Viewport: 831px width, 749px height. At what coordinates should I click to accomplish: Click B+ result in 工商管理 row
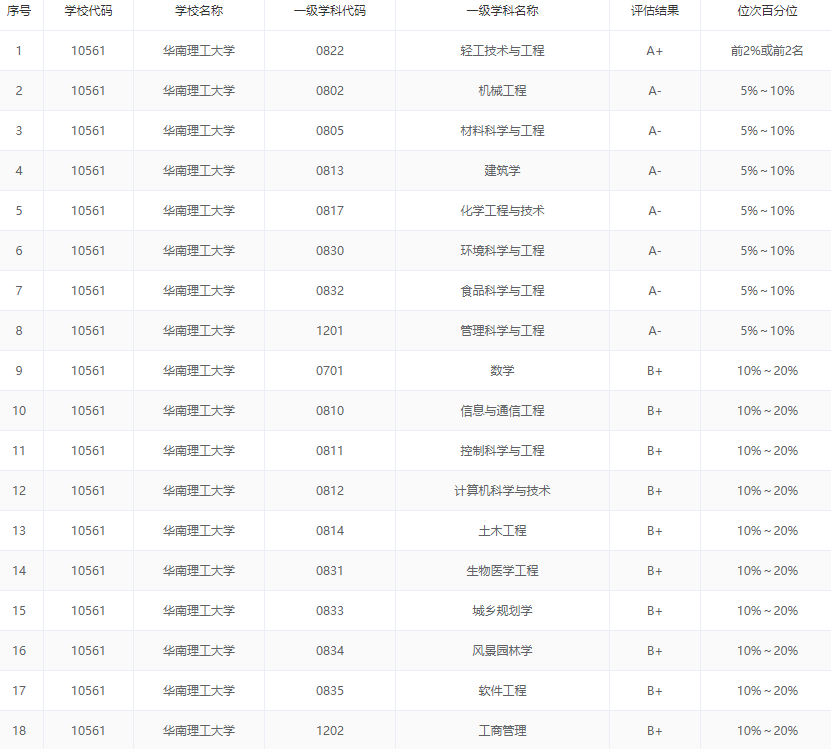tap(655, 731)
